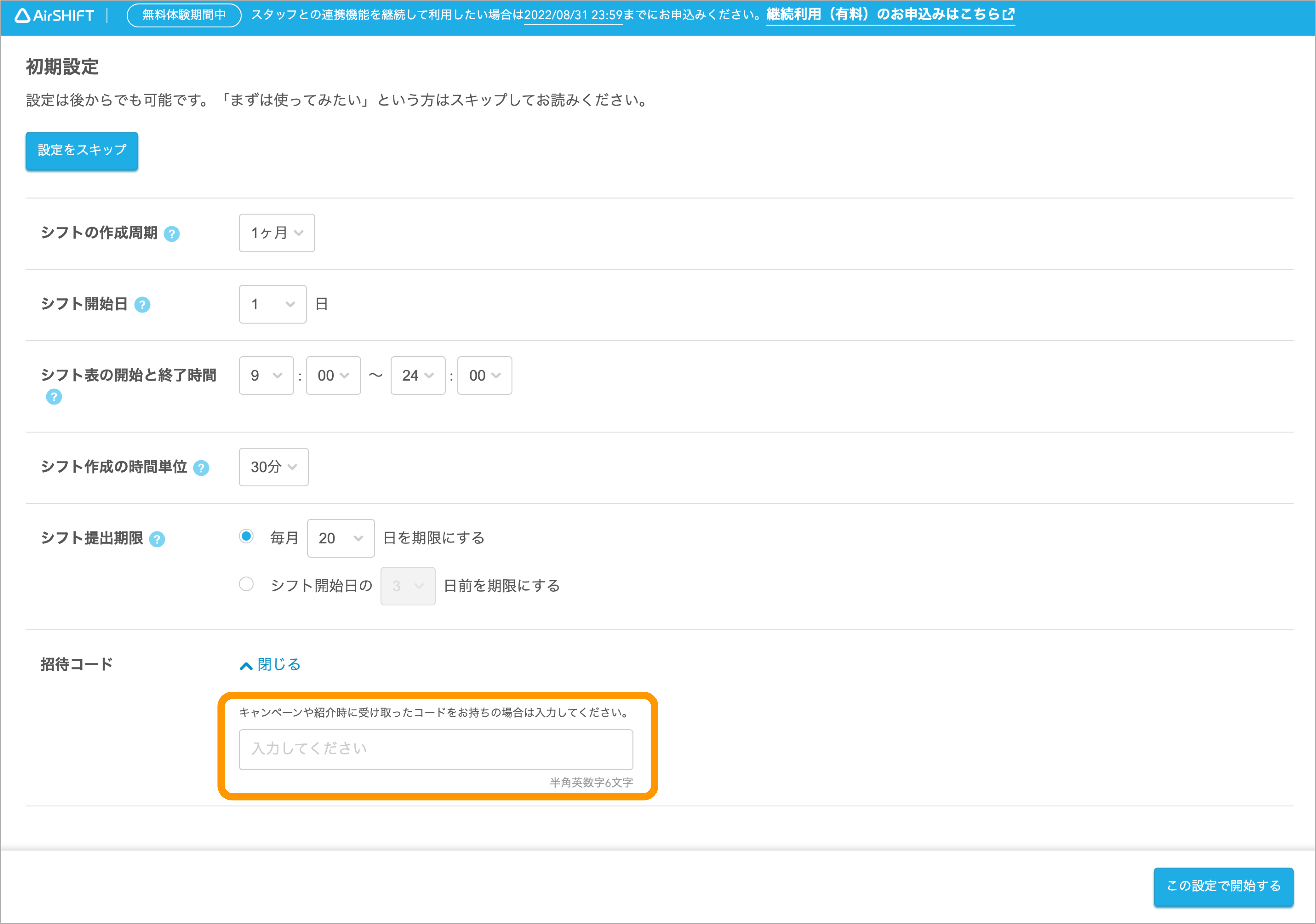Click the 2022/08/31 23:59 deadline text
Image resolution: width=1316 pixels, height=924 pixels.
pyautogui.click(x=573, y=16)
